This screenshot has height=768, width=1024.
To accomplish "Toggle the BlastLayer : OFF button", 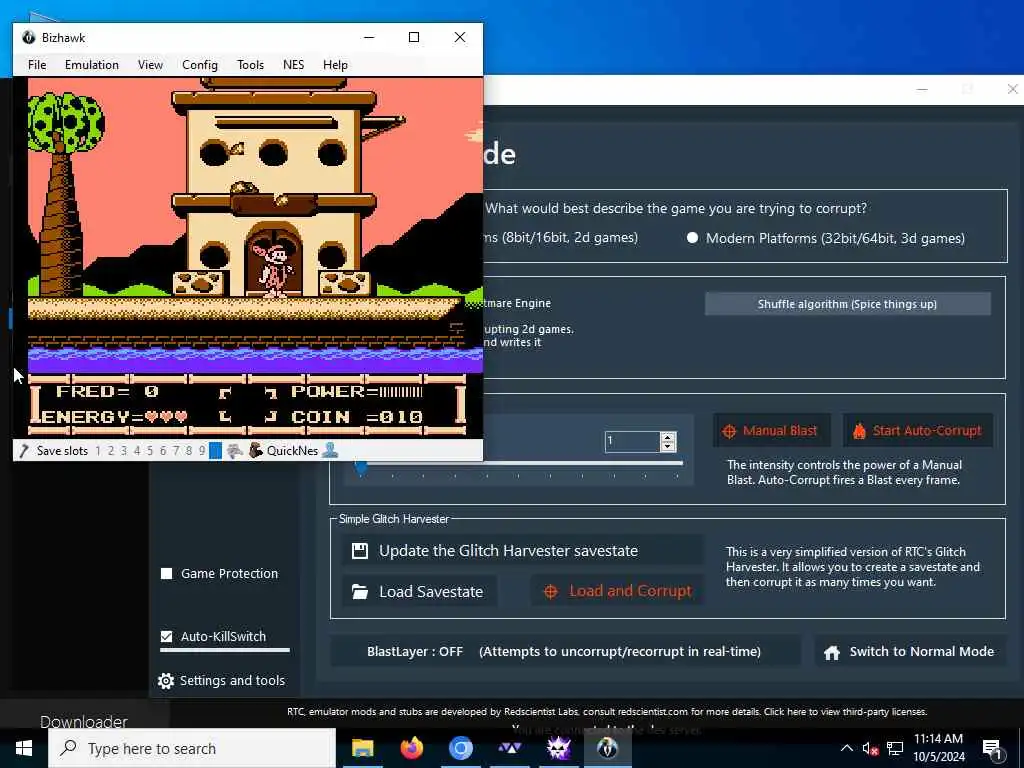I will coord(565,651).
